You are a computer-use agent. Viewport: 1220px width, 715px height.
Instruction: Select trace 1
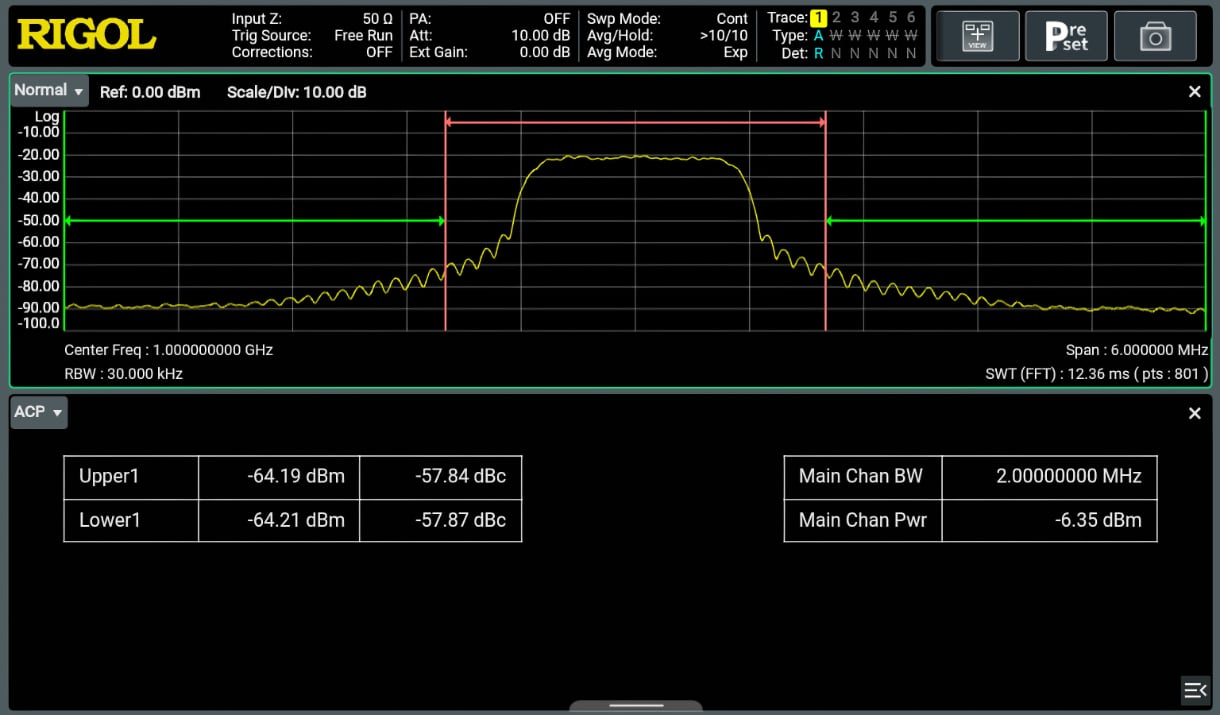[x=818, y=18]
